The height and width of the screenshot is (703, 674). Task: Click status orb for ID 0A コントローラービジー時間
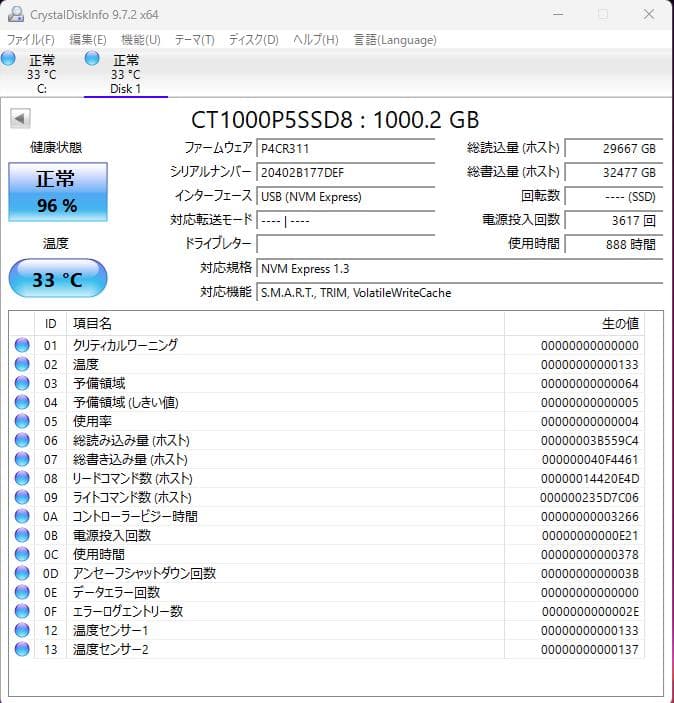[x=22, y=516]
